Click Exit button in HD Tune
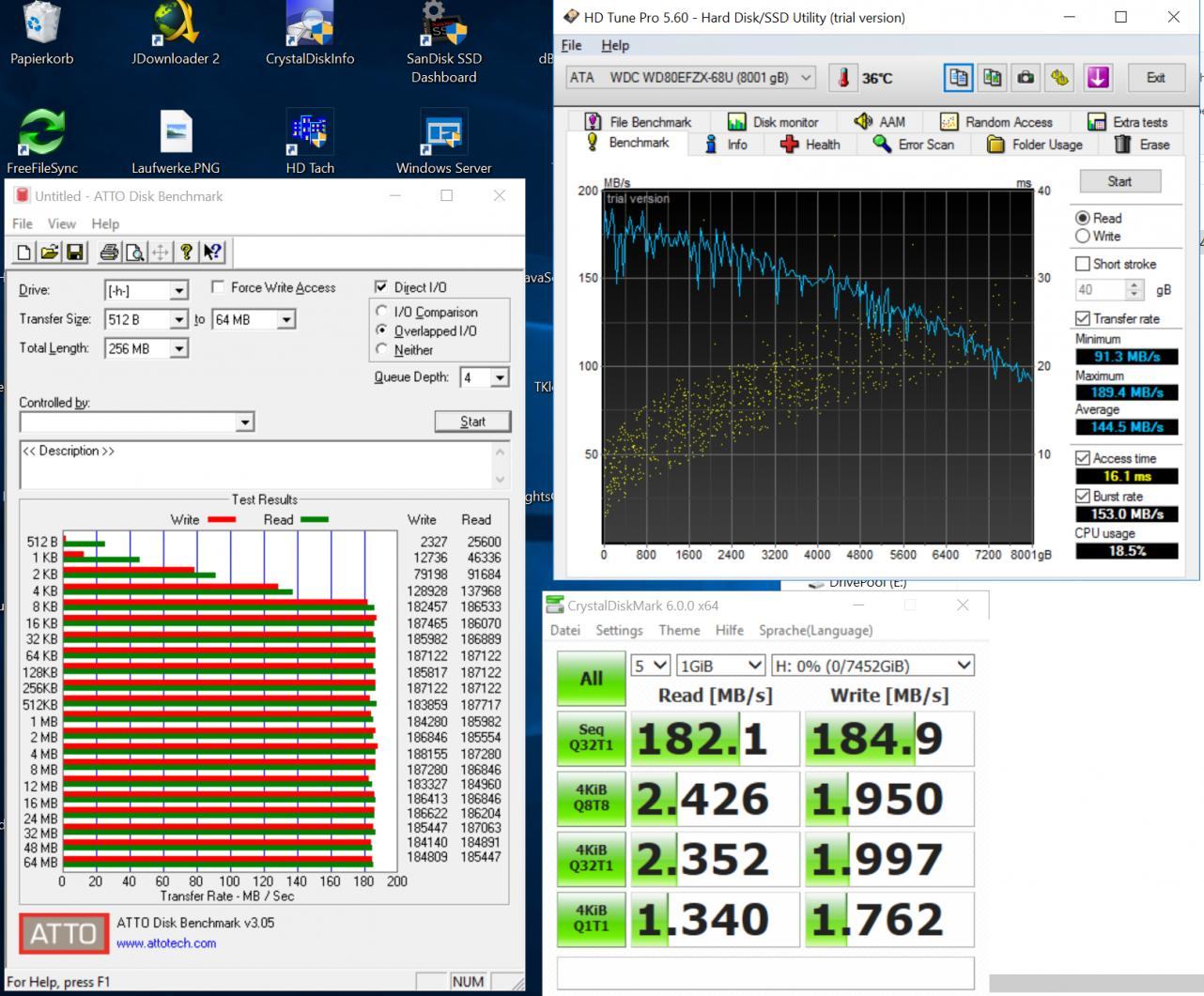Screen dimensions: 1204x996 pyautogui.click(x=1155, y=78)
